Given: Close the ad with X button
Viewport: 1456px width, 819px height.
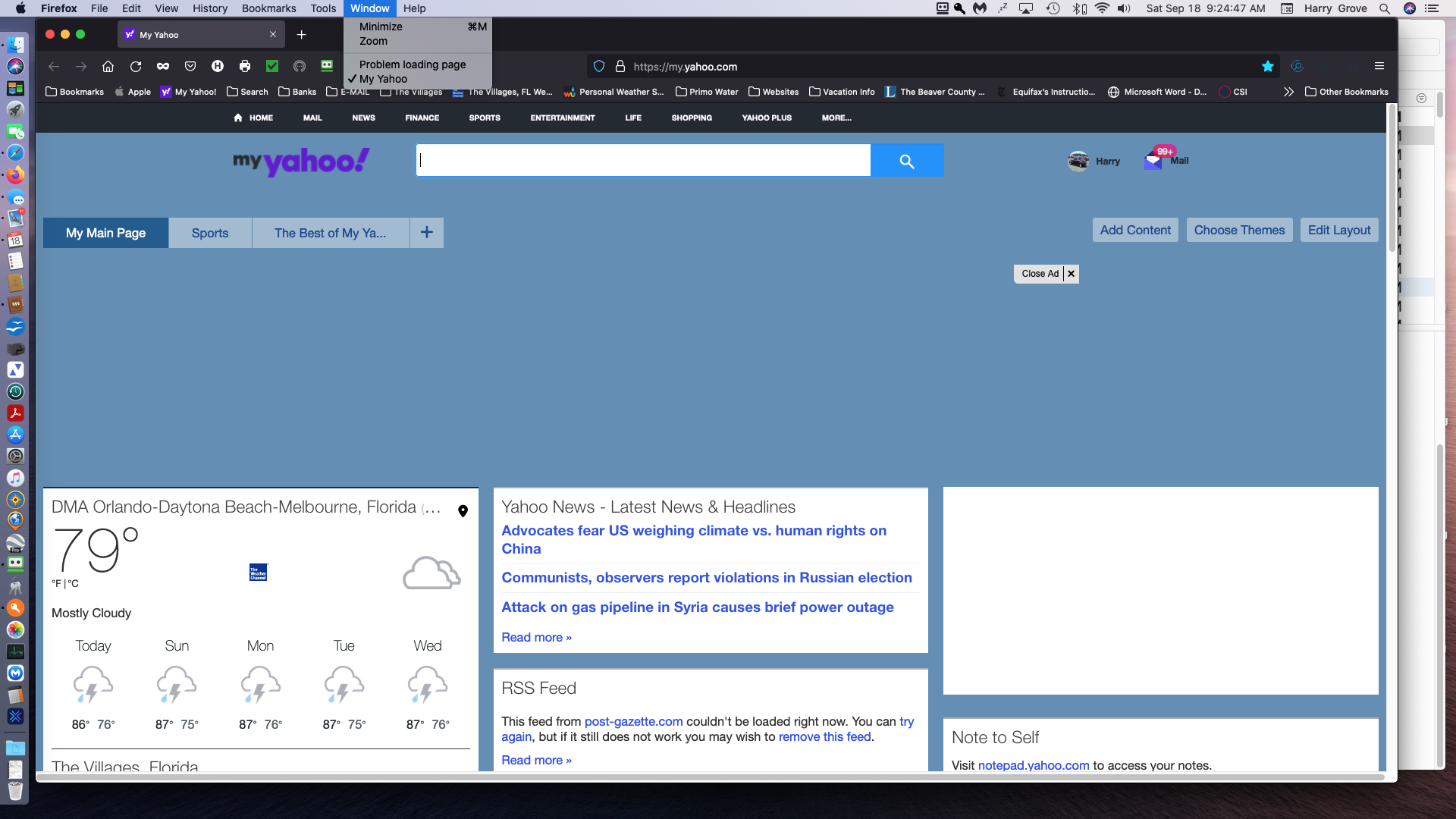Looking at the screenshot, I should point(1071,274).
